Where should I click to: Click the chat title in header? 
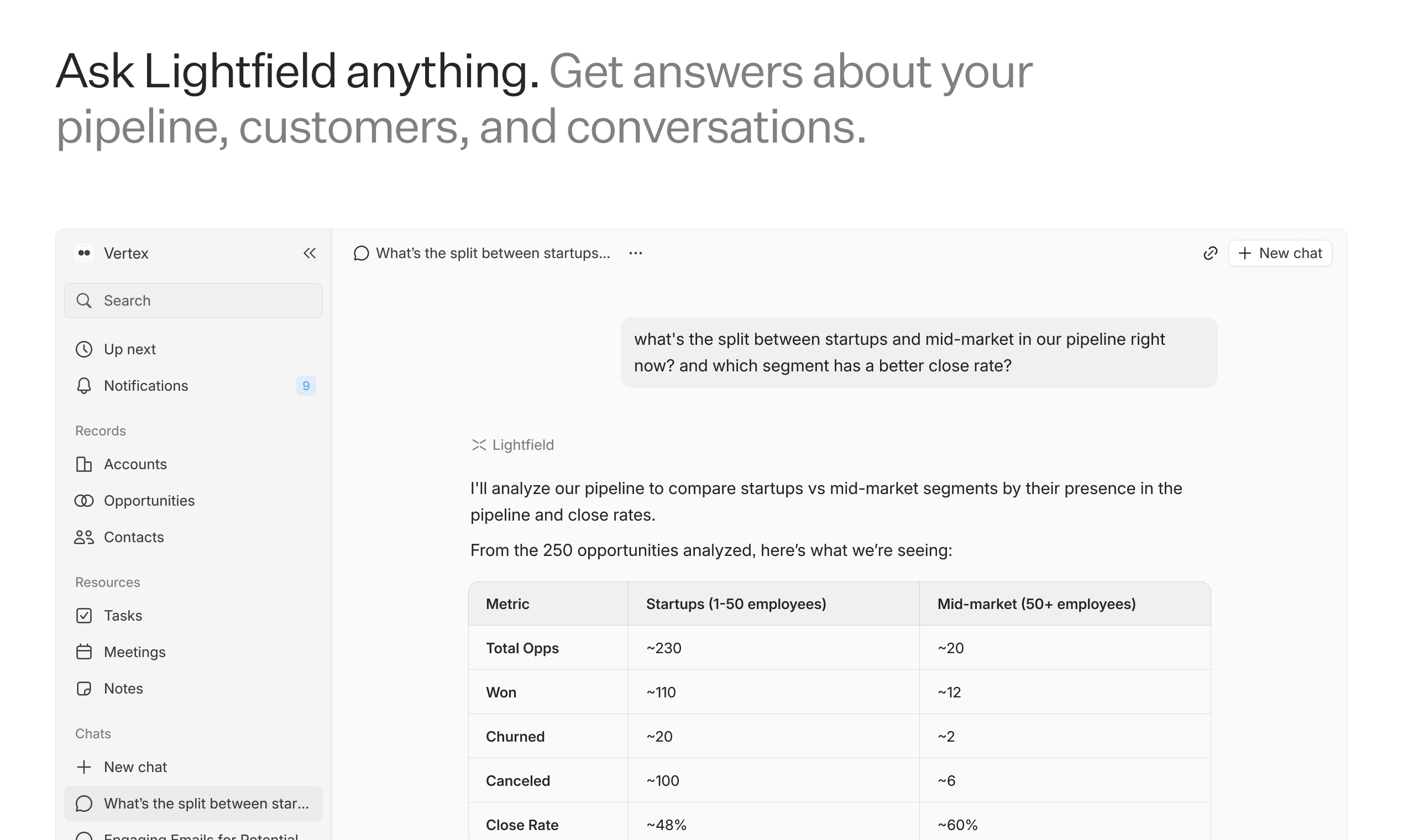(x=493, y=253)
